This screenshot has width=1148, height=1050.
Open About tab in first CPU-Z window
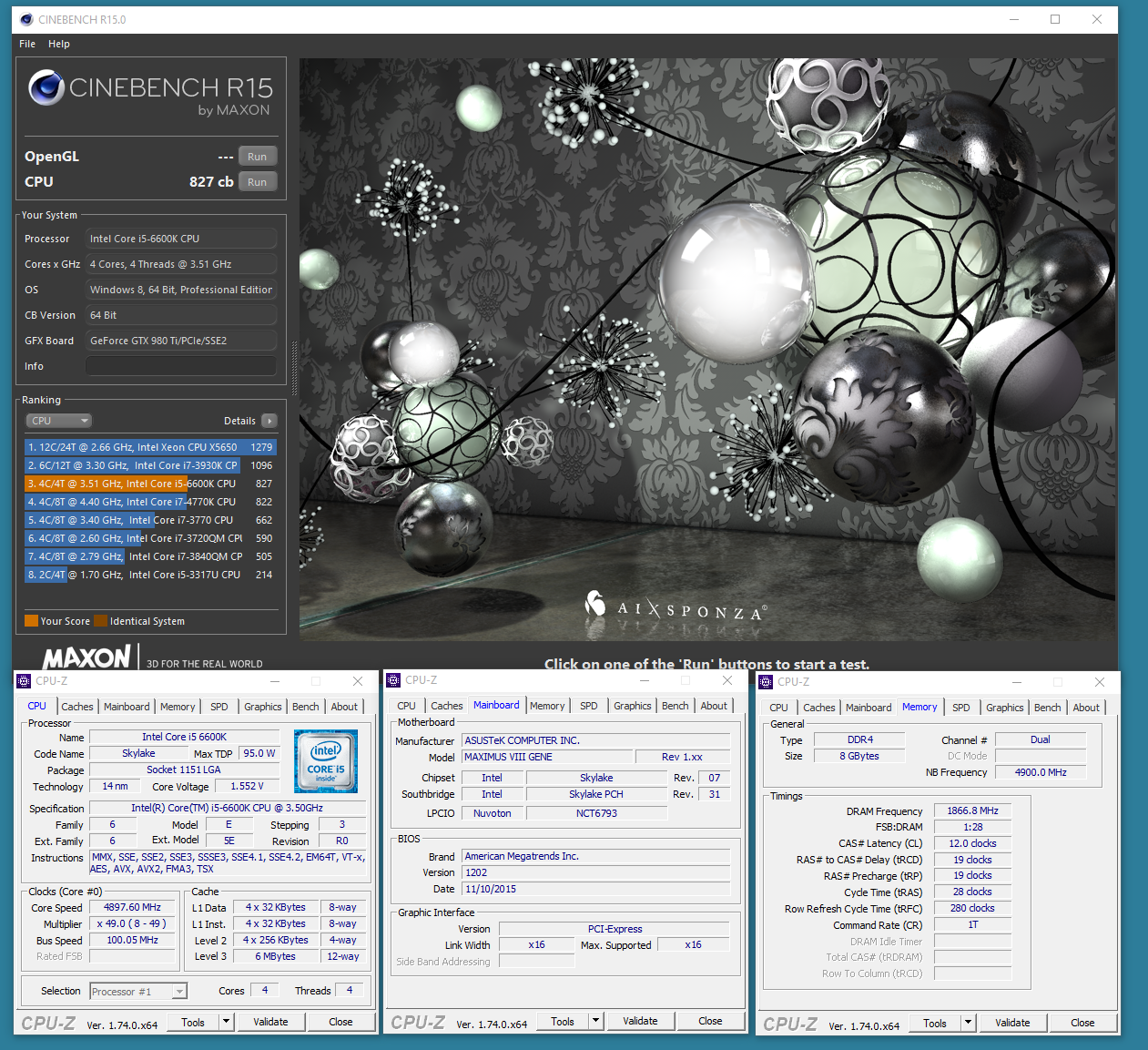coord(344,707)
